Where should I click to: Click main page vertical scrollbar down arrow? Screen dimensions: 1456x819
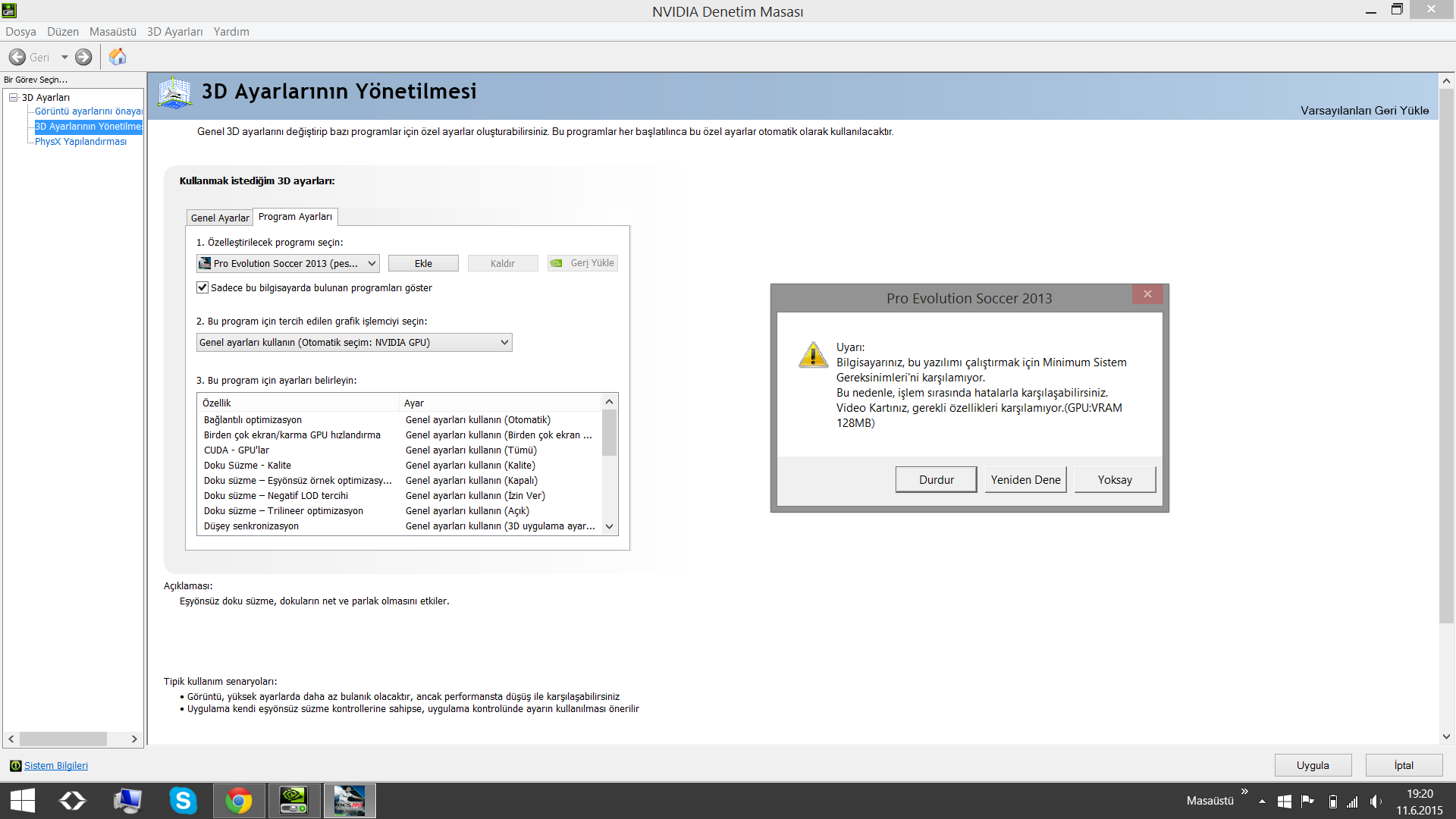tap(1446, 736)
